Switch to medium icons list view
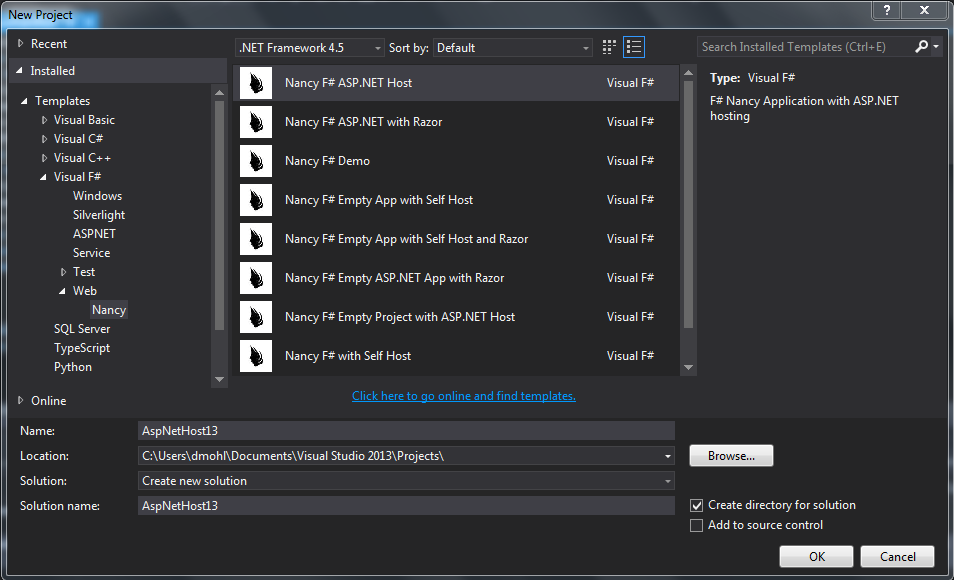 [x=634, y=47]
